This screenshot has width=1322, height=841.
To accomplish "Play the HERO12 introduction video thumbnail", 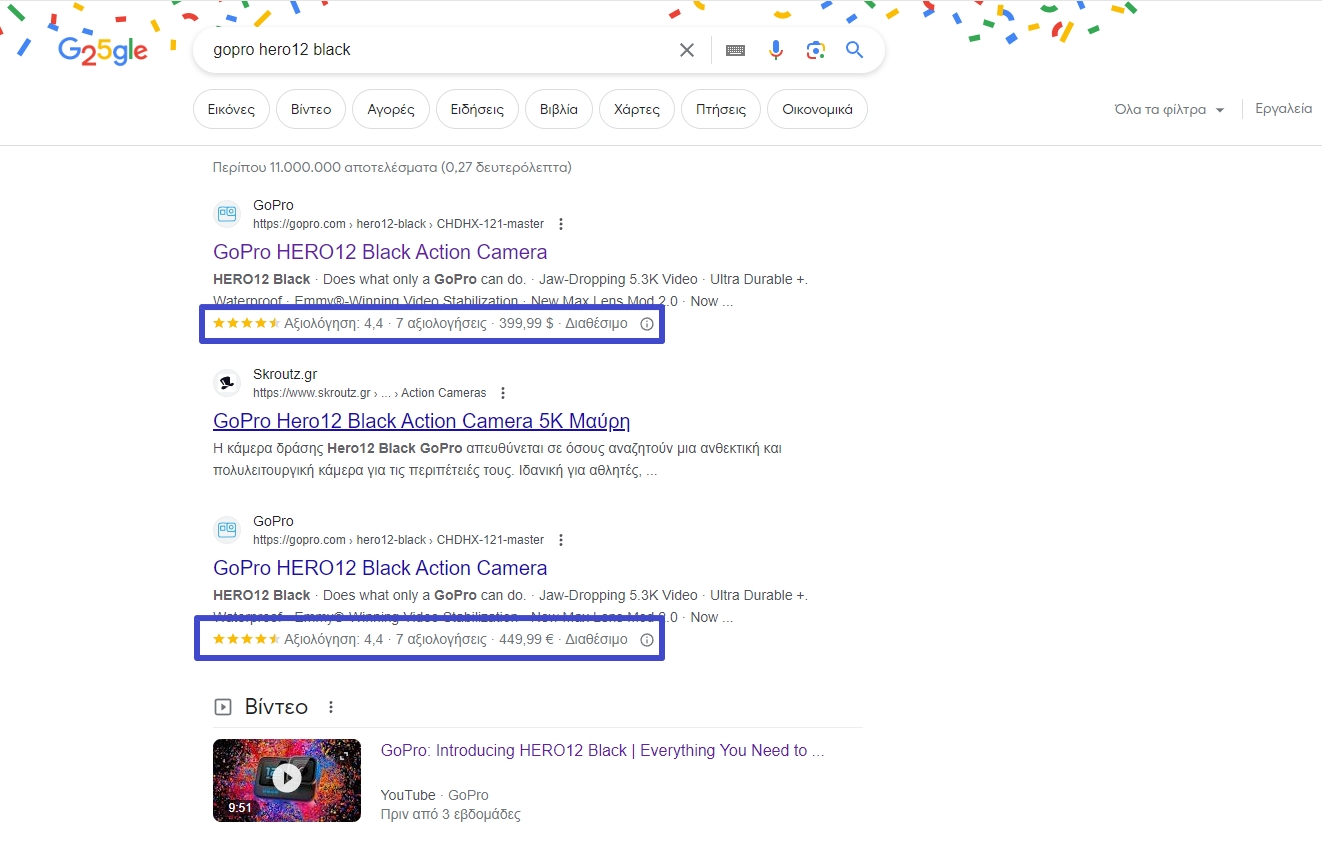I will tap(287, 780).
